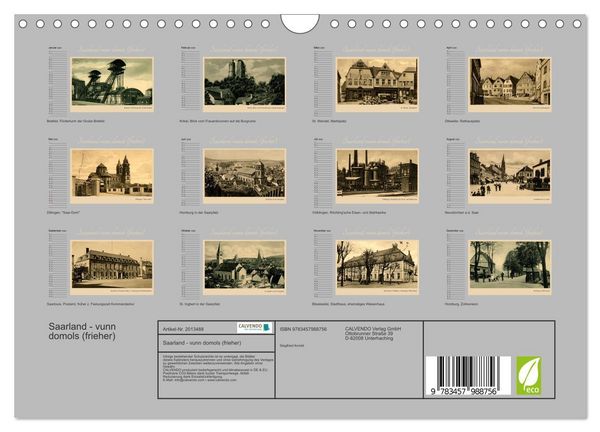Open the St. Wendel Marktplatz postcard
This screenshot has width=600, height=432.
click(377, 84)
